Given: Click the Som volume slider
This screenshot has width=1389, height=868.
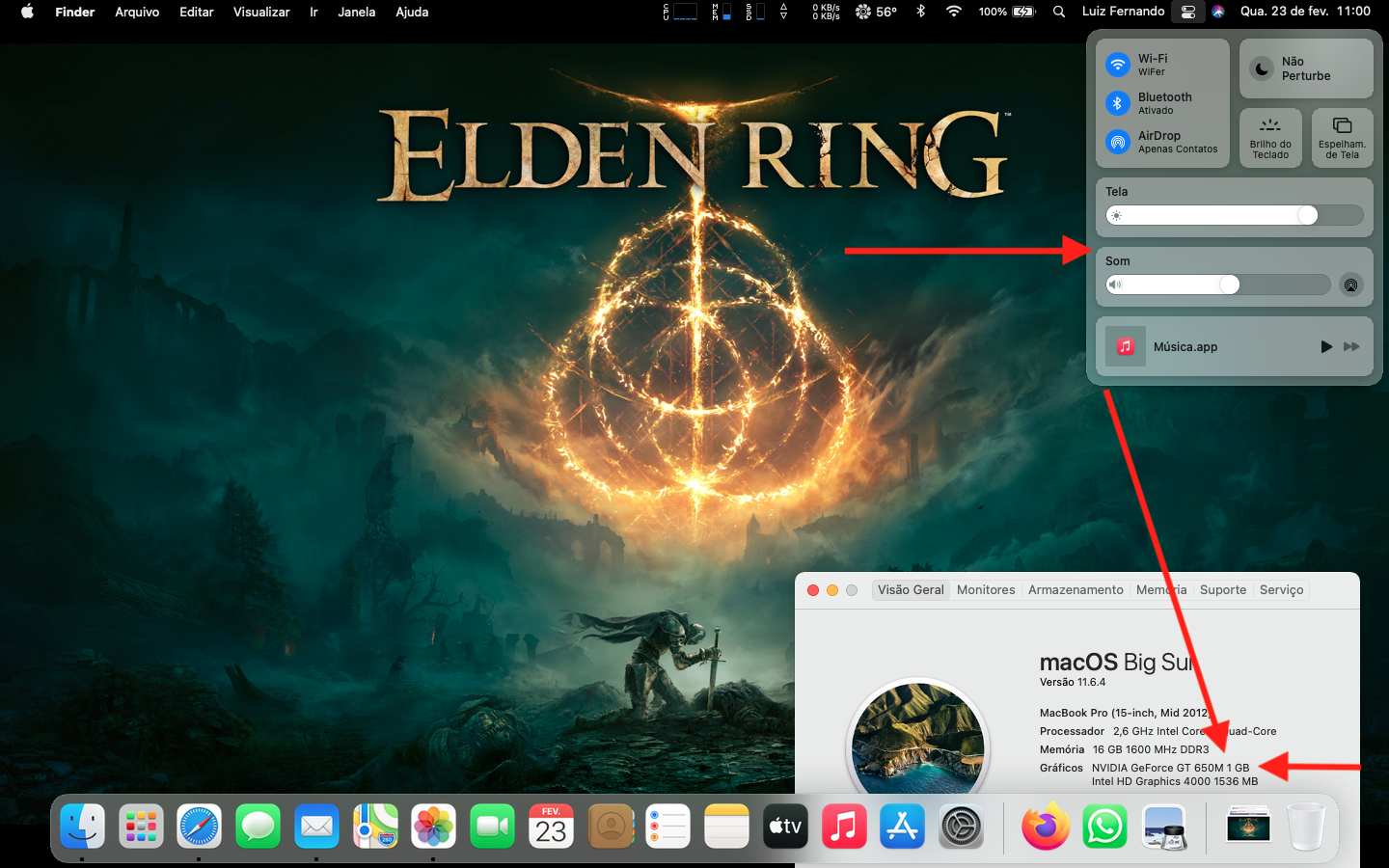Looking at the screenshot, I should (1218, 285).
